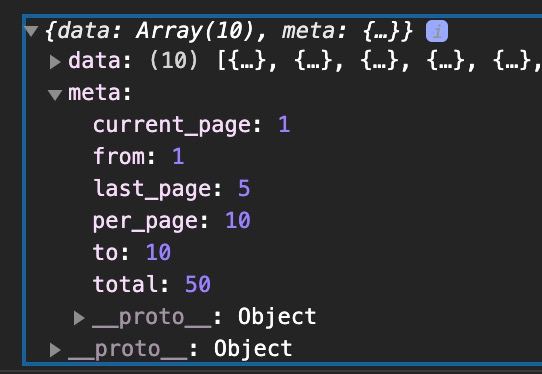The width and height of the screenshot is (542, 374).
Task: Collapse the meta object arrow
Action: point(55,94)
